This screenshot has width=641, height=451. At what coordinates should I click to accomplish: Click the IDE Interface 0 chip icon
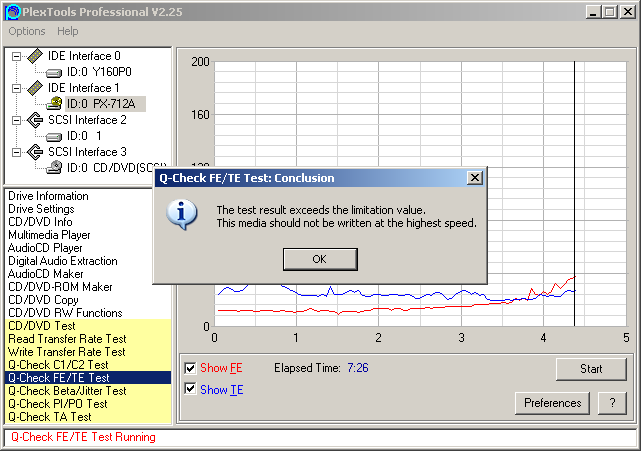point(35,56)
